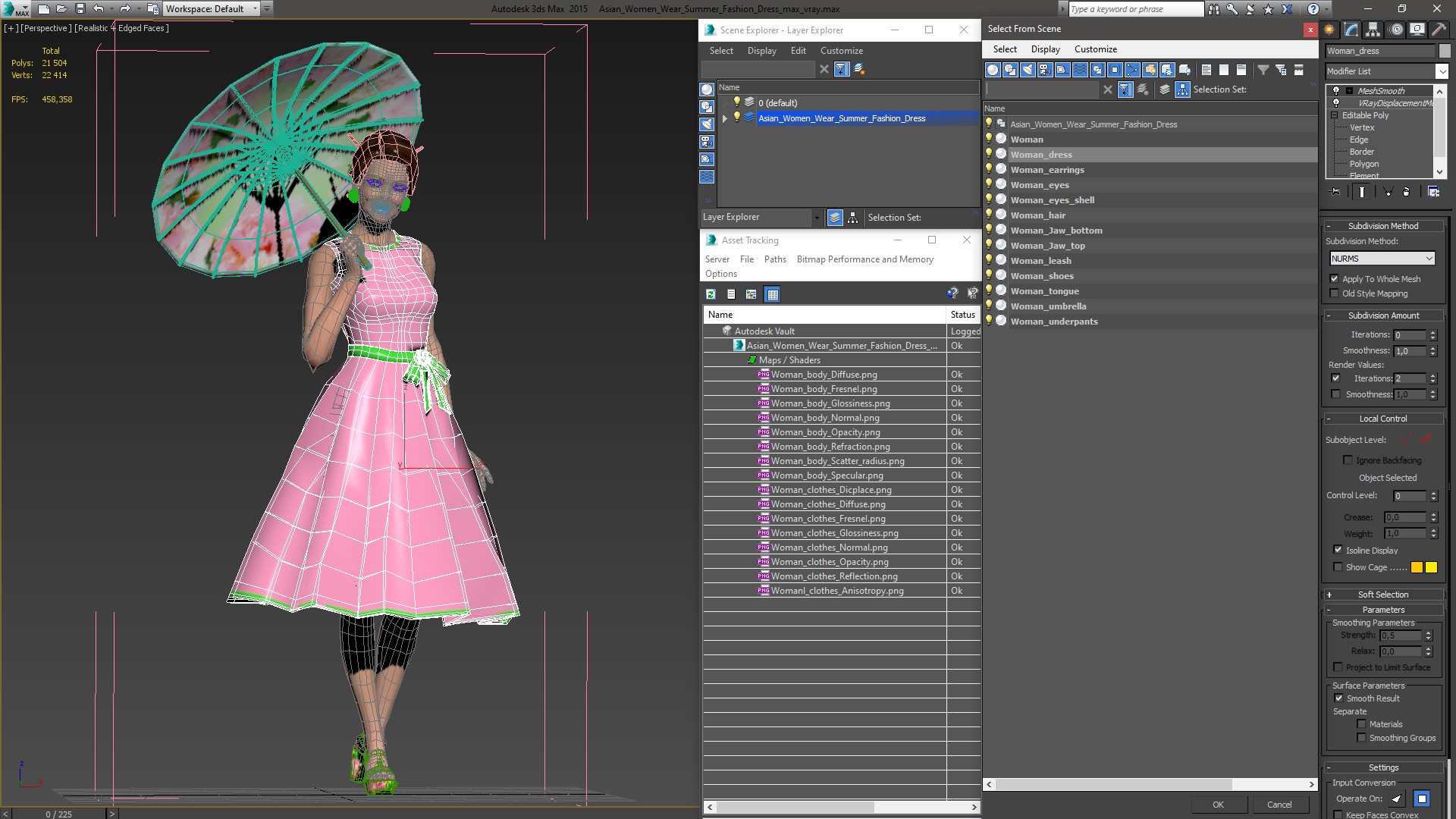1456x819 pixels.
Task: Open Bitmap Performance and Memory menu
Action: coord(864,259)
